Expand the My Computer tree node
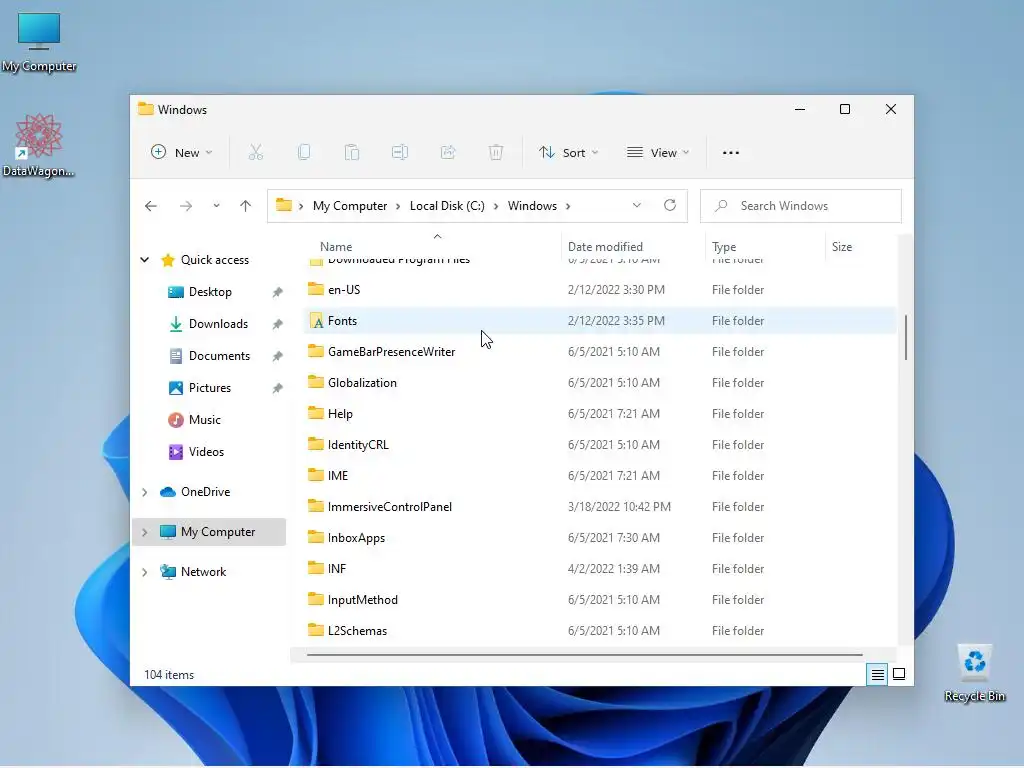This screenshot has width=1024, height=768. click(x=144, y=532)
